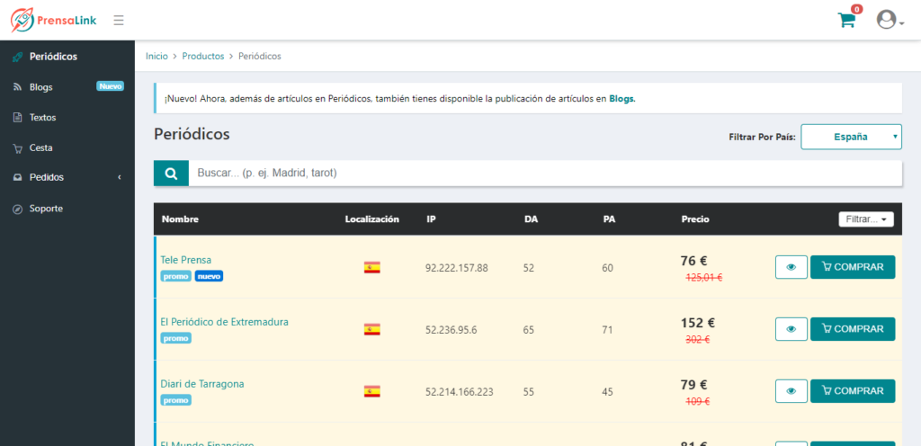Open the Filtrar... dropdown
922x447 pixels.
tap(866, 219)
